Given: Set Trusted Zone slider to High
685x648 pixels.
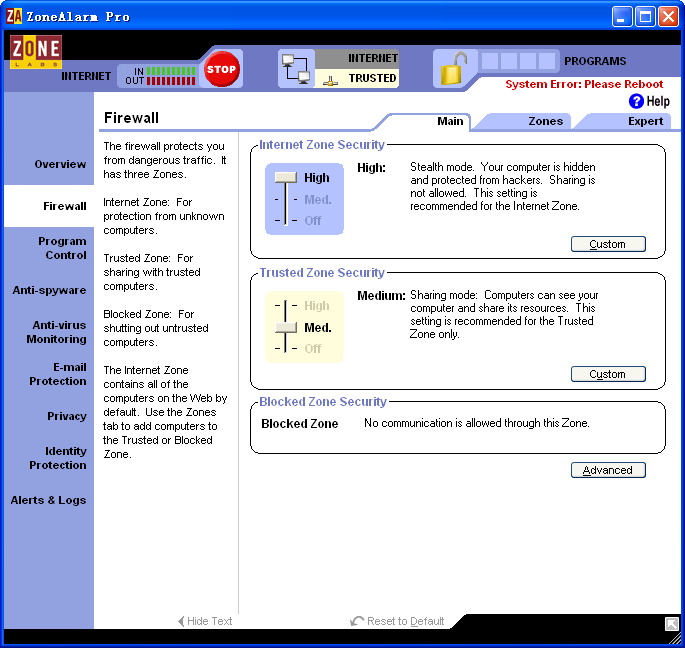Looking at the screenshot, I should click(x=317, y=305).
